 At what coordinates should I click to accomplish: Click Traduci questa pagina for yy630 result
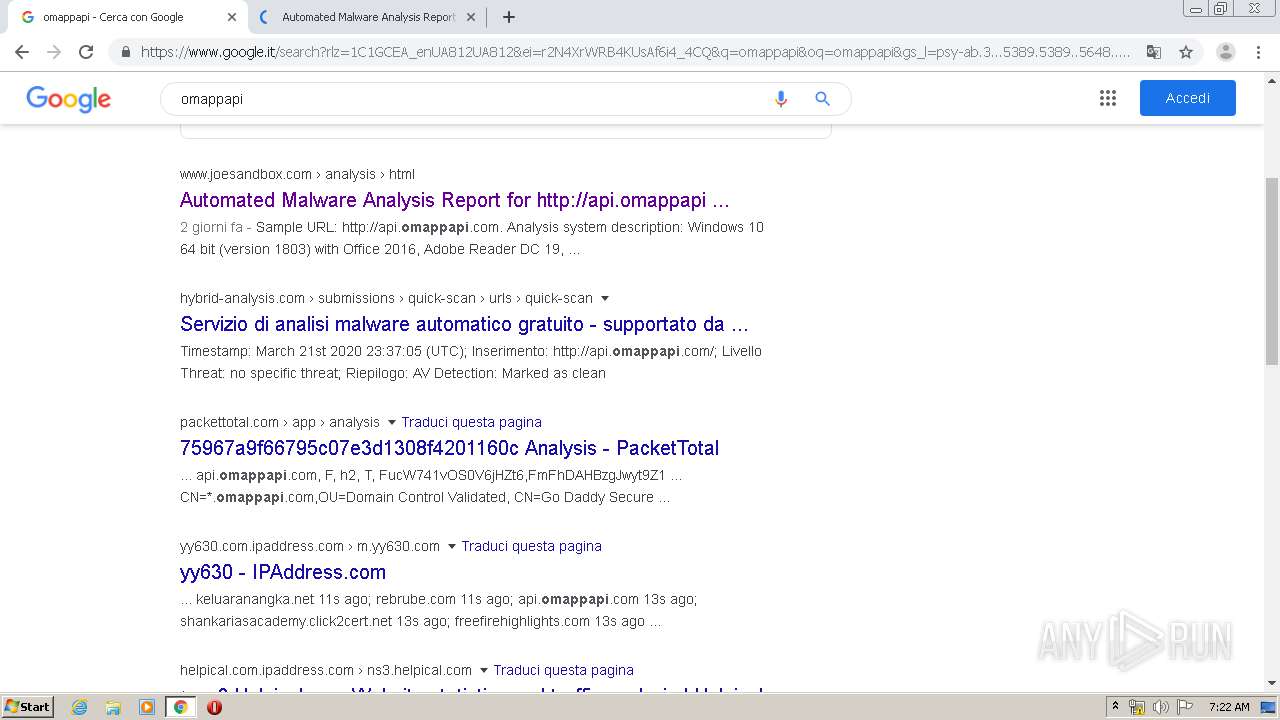point(531,546)
